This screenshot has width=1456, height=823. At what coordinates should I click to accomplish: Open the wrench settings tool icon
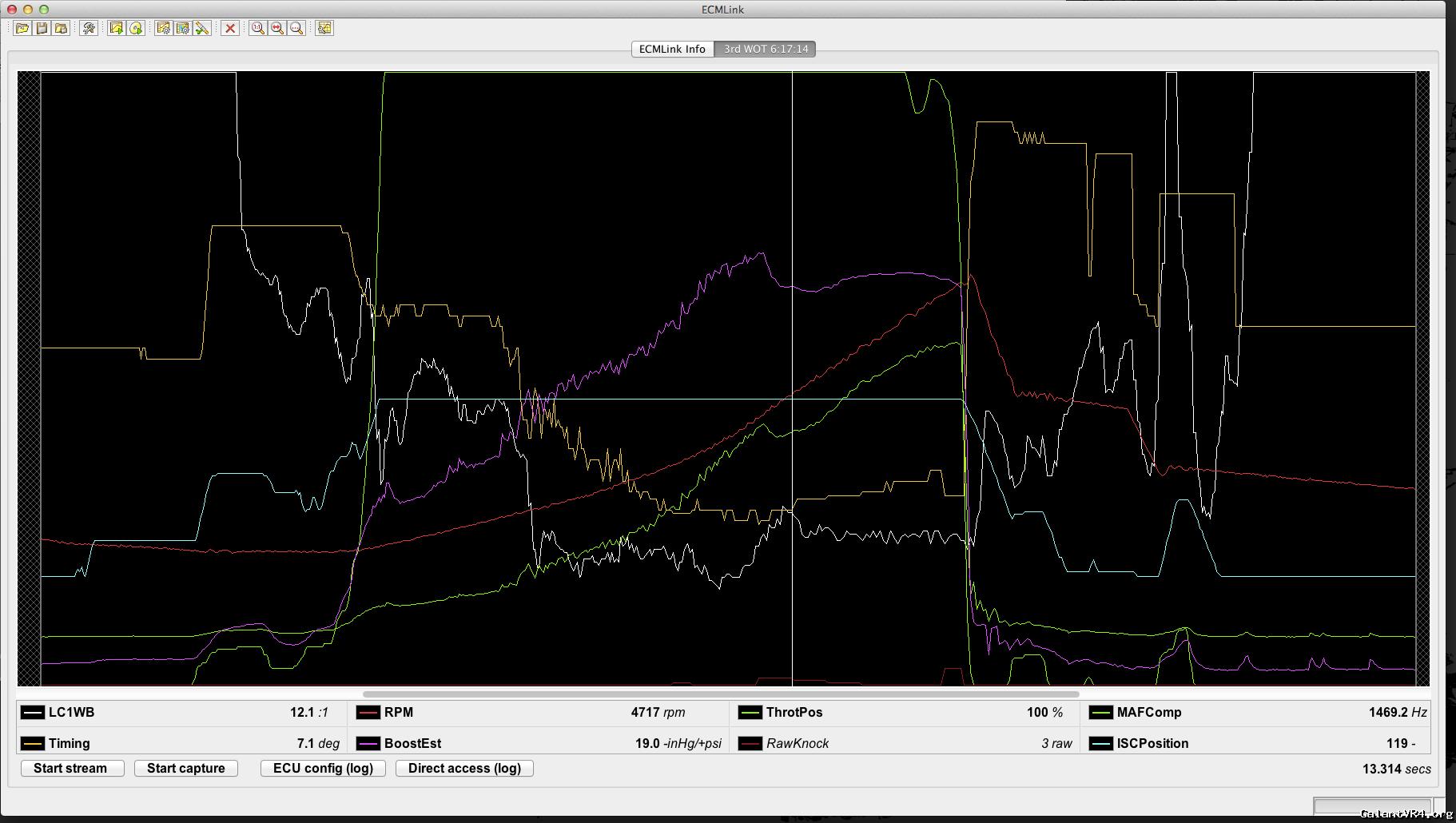point(89,28)
